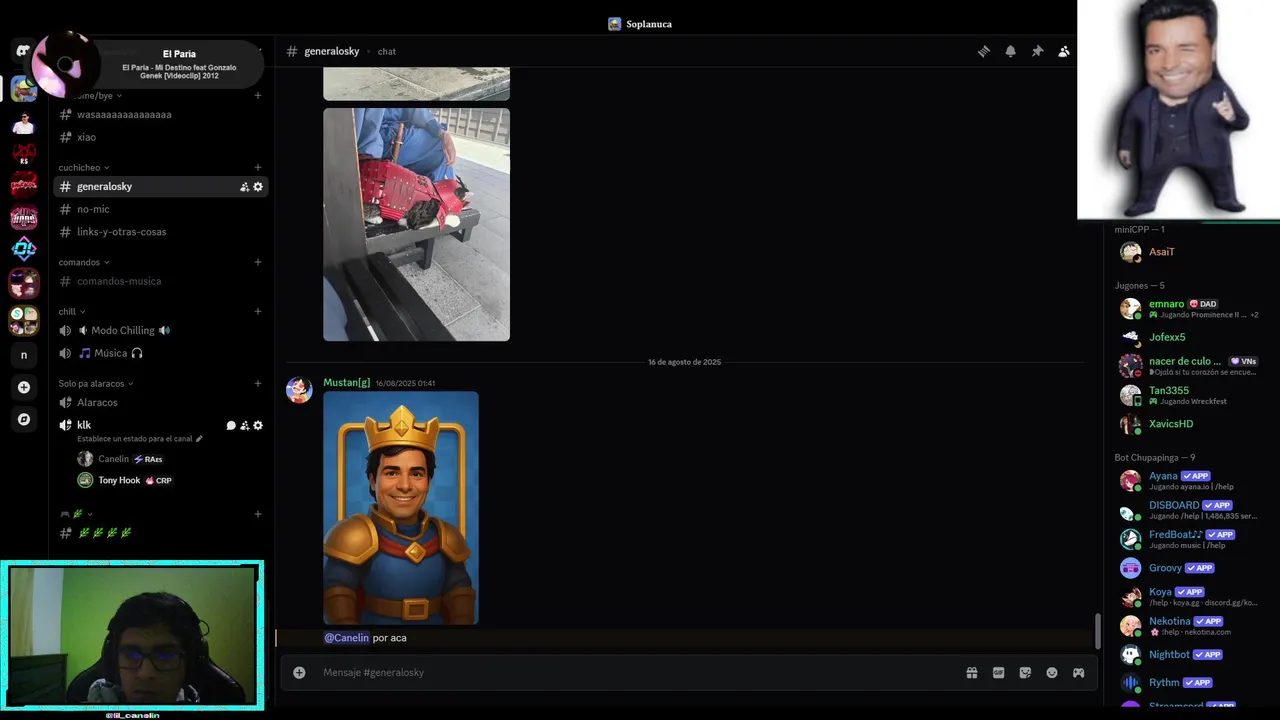This screenshot has height=720, width=1280.
Task: Open links-y-otras-cosas channel
Action: (x=160, y=232)
